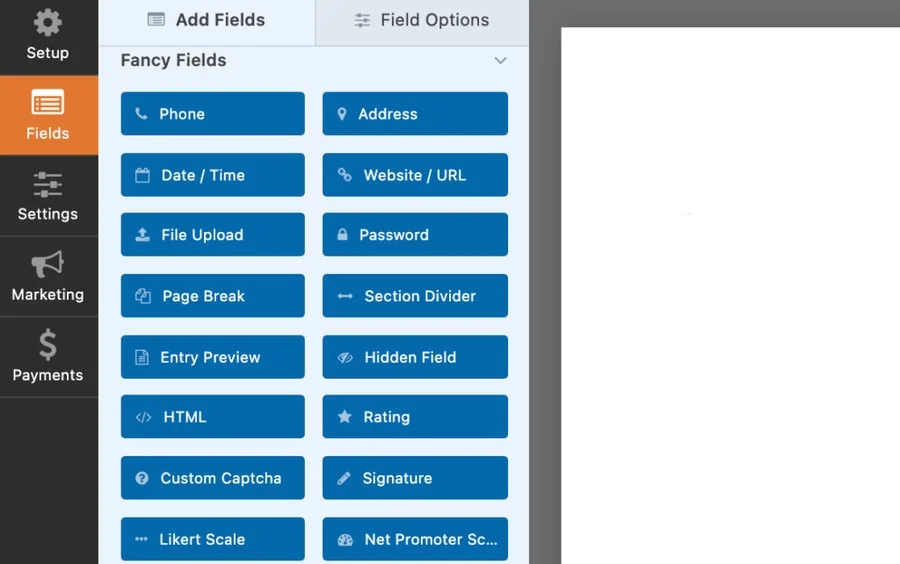Open the Settings sliders icon
900x564 pixels.
(48, 184)
